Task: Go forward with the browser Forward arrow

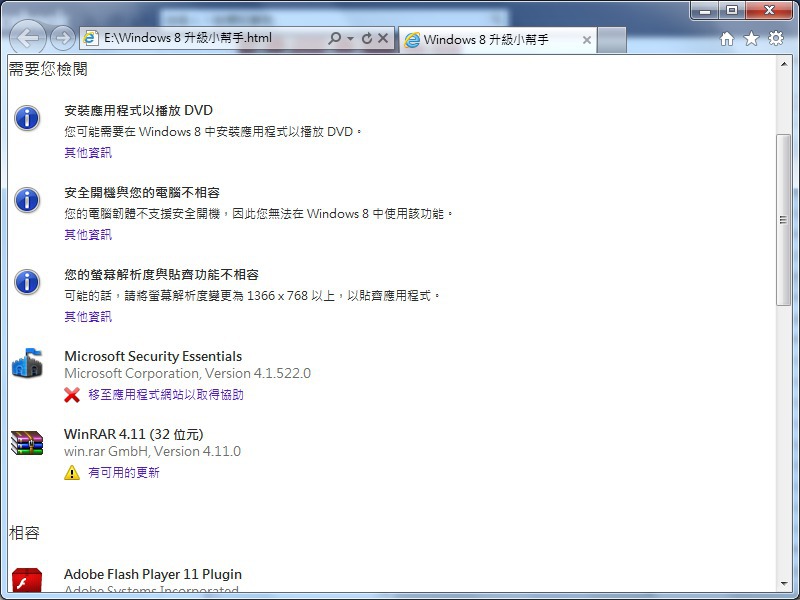Action: (63, 38)
